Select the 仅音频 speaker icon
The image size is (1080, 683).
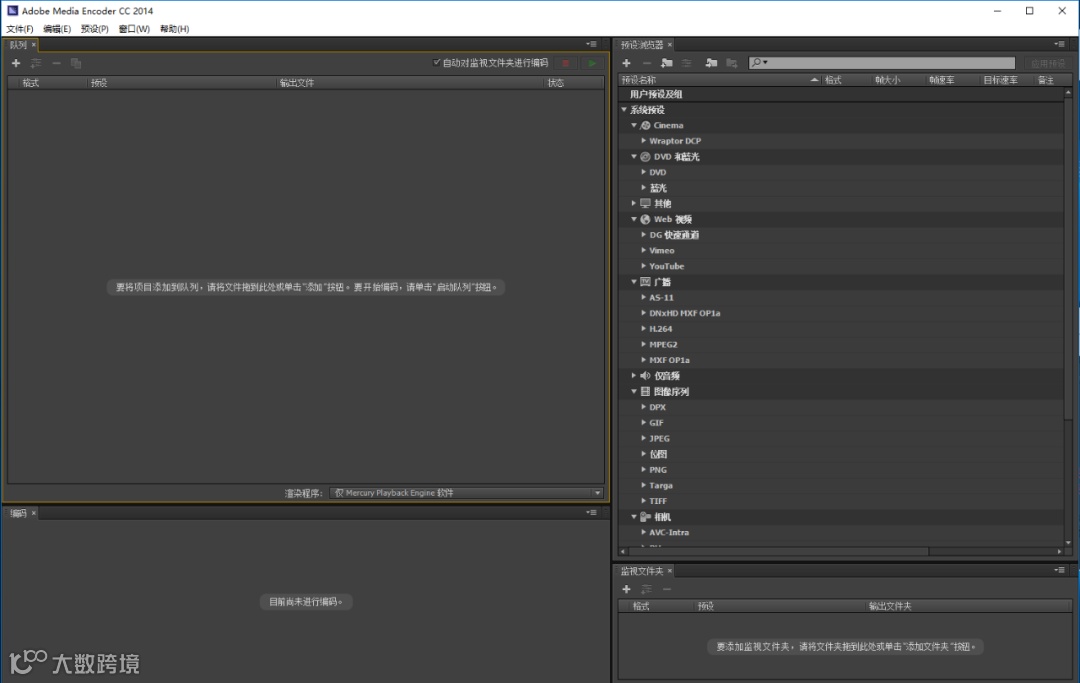(645, 375)
